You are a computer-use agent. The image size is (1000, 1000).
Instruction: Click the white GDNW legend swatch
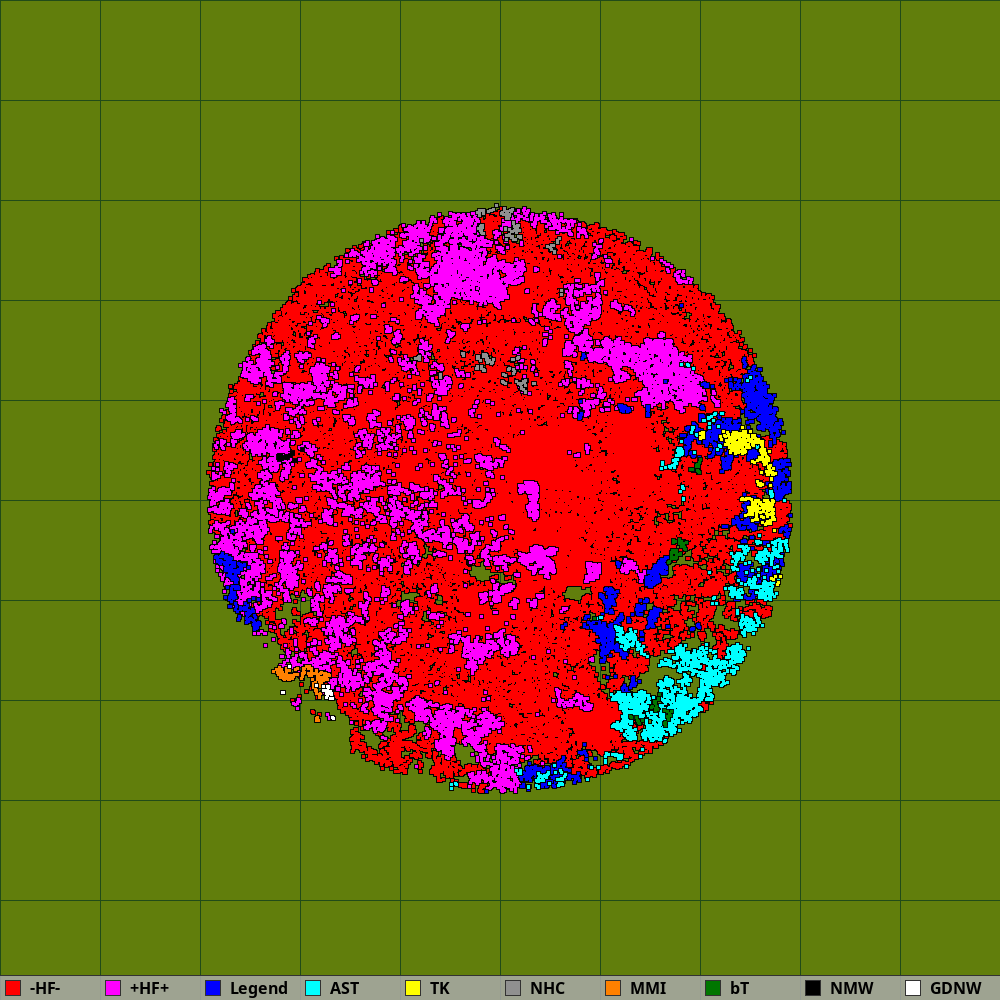coord(913,988)
